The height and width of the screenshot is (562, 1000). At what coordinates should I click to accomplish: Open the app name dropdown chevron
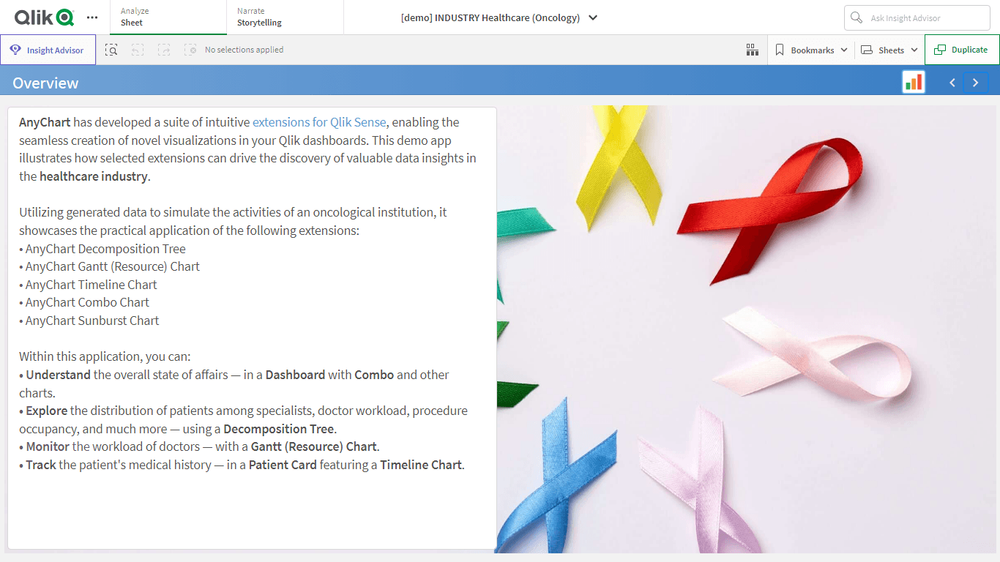[x=593, y=18]
